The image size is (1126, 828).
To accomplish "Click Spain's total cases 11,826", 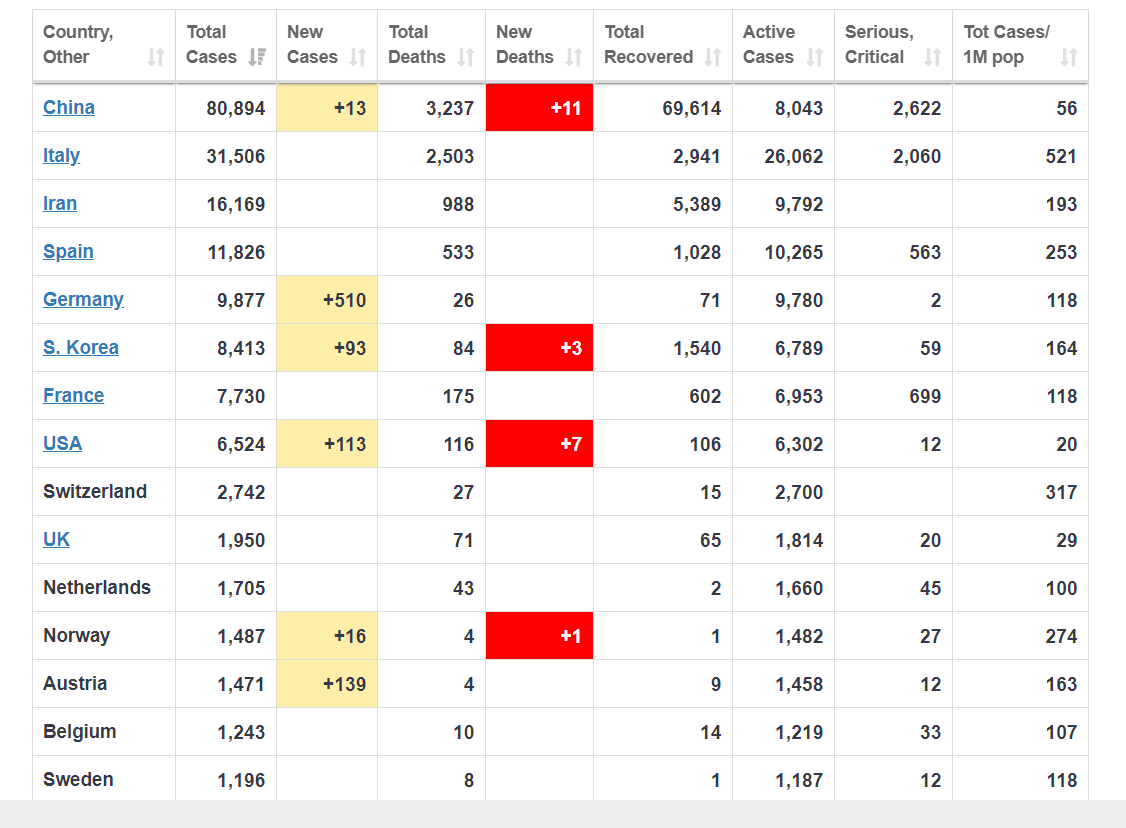I will point(236,253).
